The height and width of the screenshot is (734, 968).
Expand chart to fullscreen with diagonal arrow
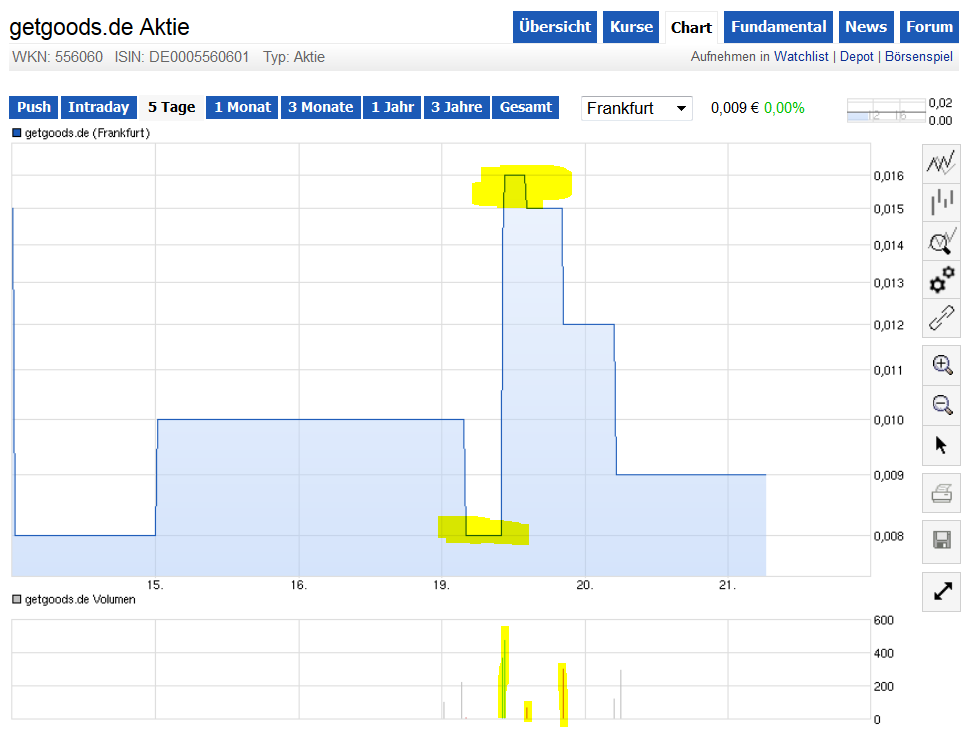point(941,591)
